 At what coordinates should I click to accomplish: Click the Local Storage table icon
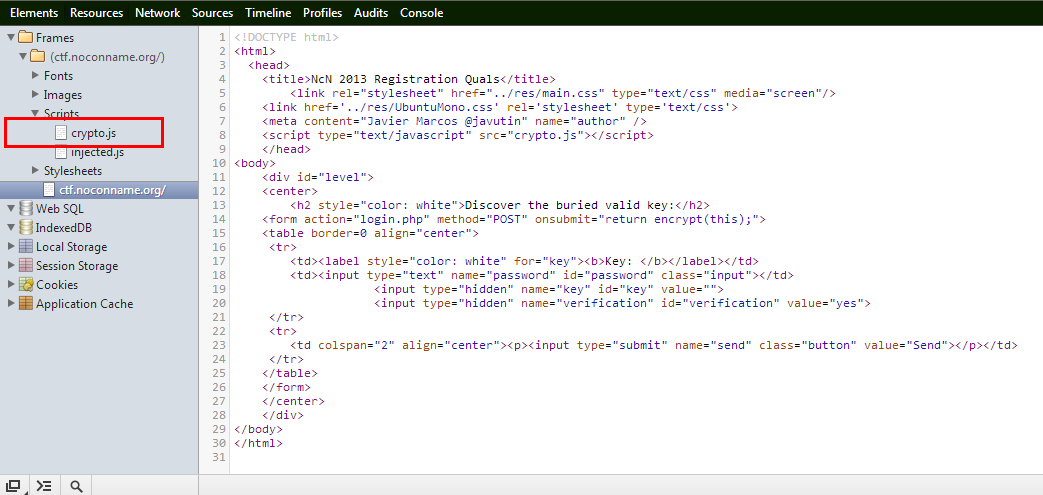(26, 246)
